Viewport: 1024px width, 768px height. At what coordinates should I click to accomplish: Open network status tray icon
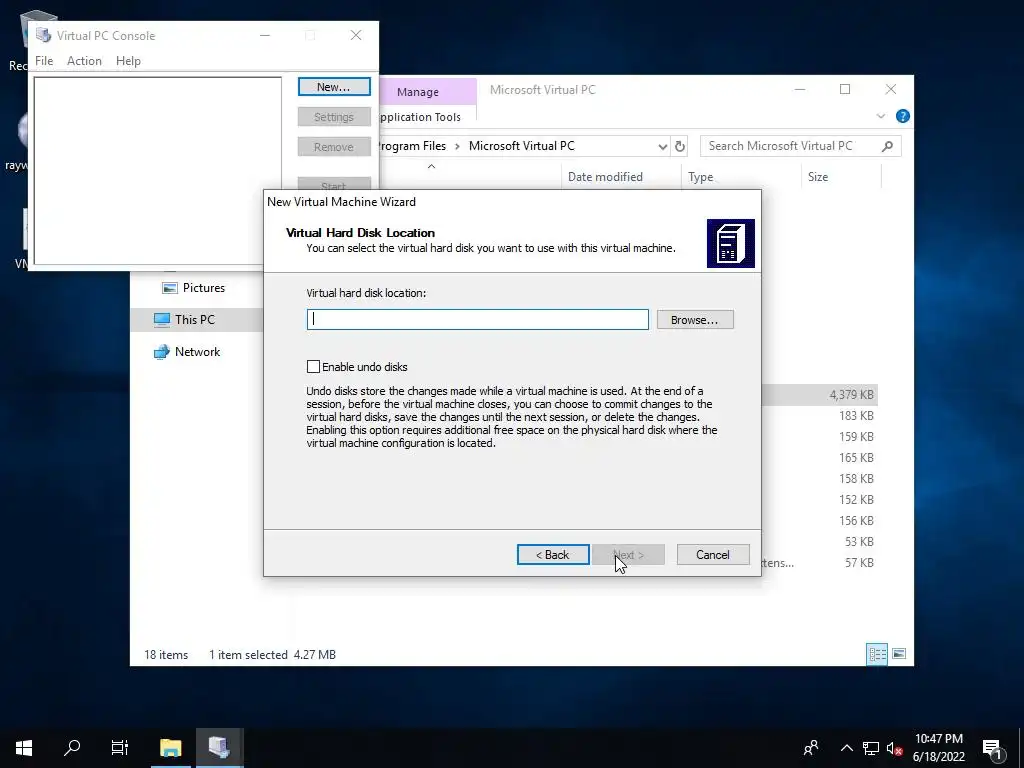pyautogui.click(x=870, y=748)
